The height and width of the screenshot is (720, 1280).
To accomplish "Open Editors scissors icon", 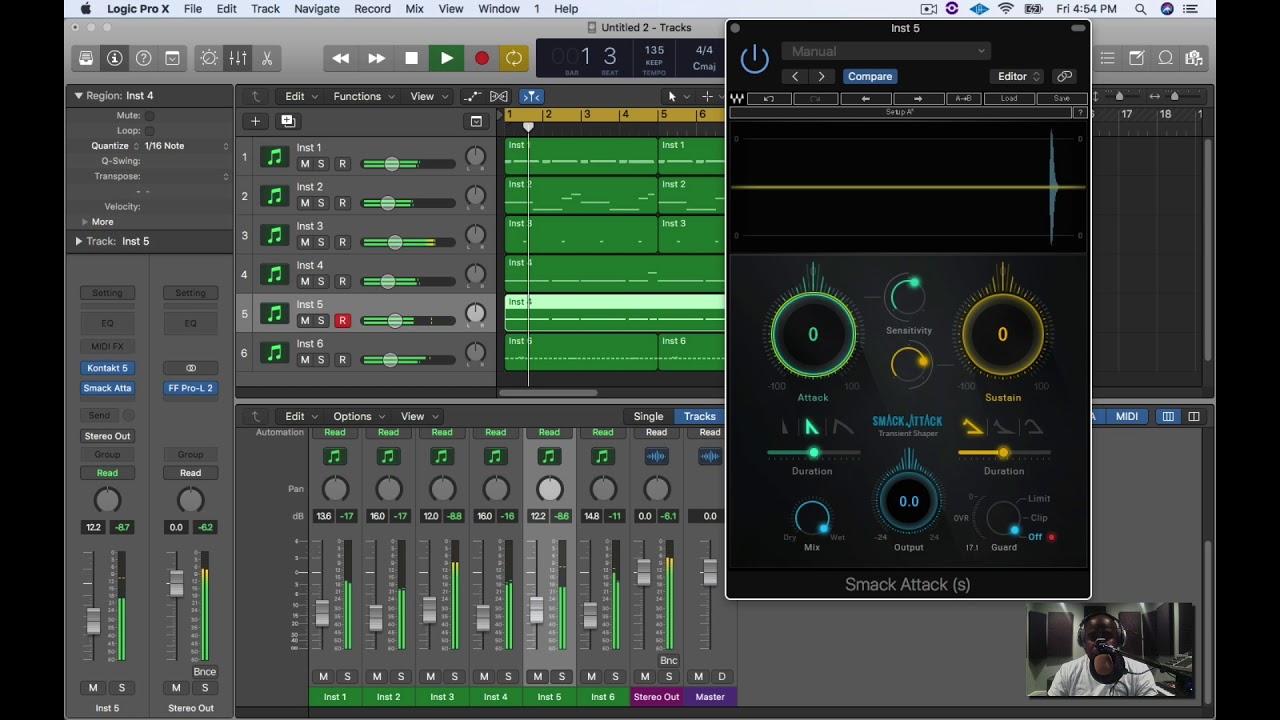I will coord(267,59).
